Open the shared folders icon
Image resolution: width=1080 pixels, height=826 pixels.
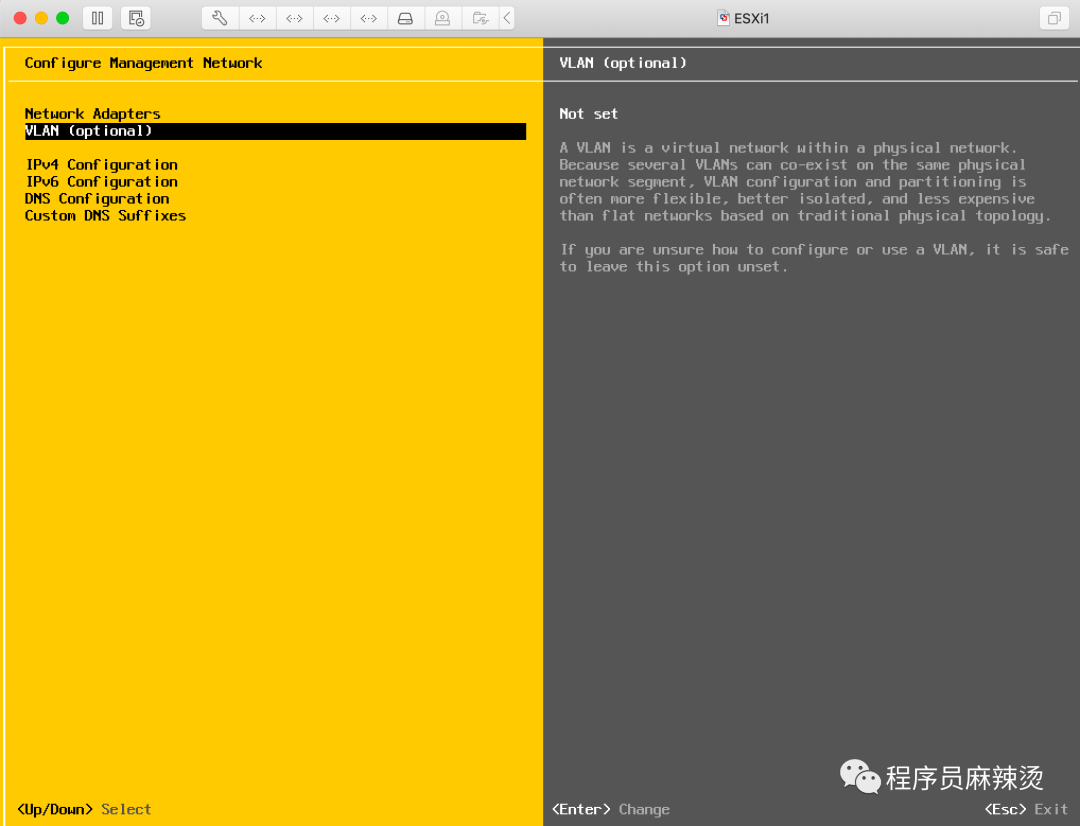click(x=480, y=18)
